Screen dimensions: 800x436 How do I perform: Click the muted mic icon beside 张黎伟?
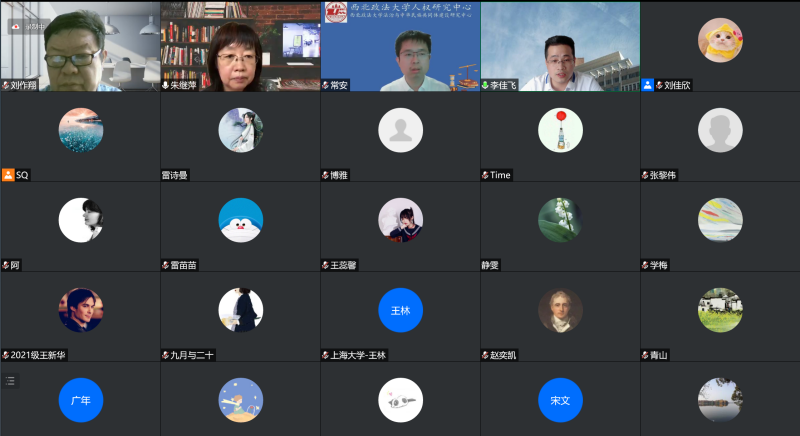pyautogui.click(x=645, y=175)
